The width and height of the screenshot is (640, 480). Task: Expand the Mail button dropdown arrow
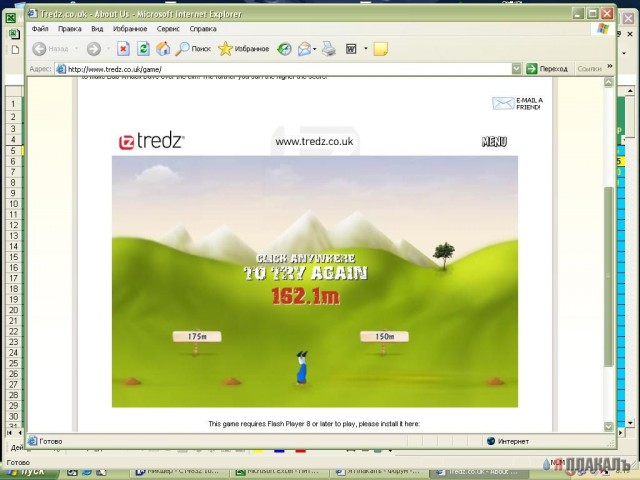pos(315,49)
